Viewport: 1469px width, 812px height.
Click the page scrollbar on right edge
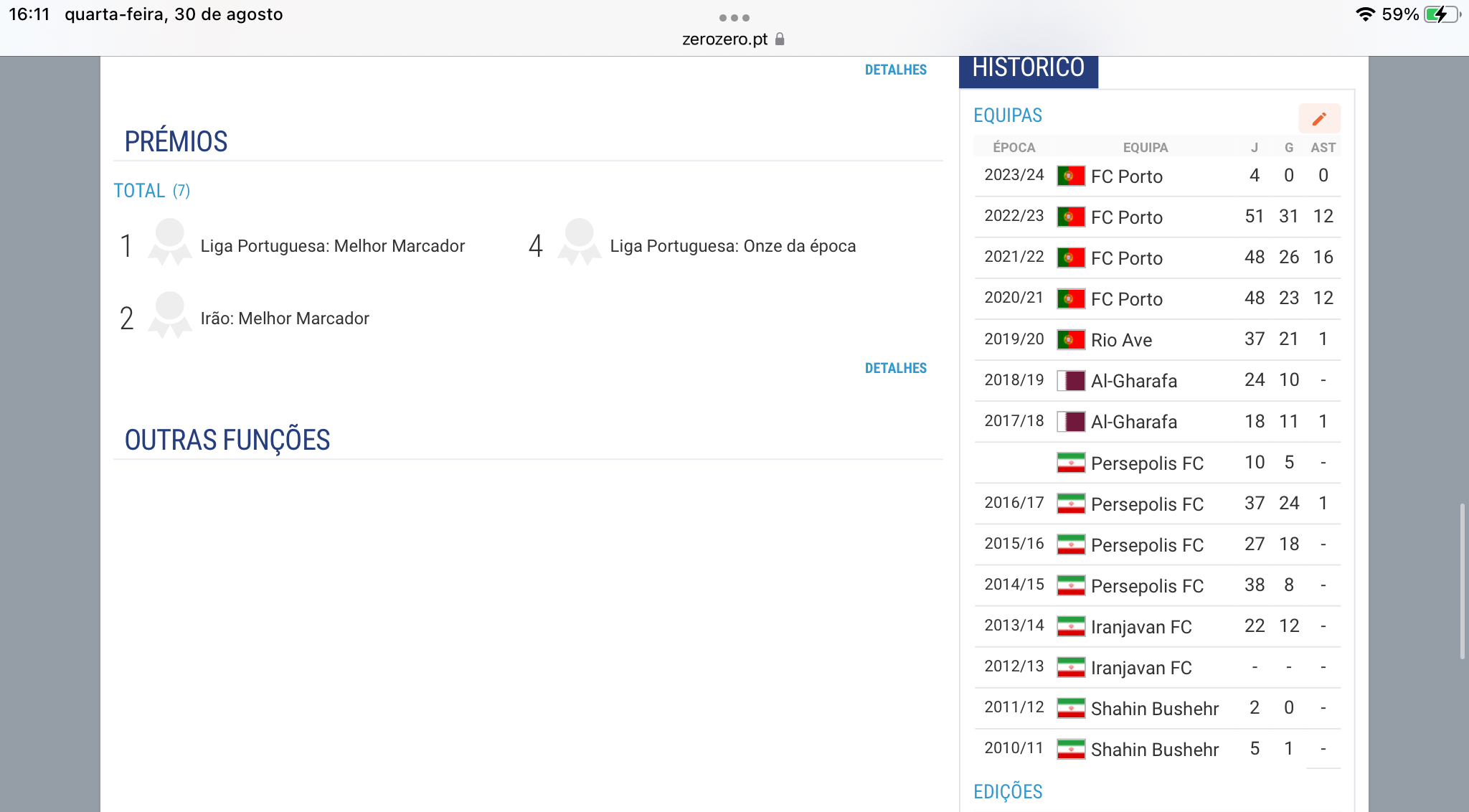tap(1462, 581)
